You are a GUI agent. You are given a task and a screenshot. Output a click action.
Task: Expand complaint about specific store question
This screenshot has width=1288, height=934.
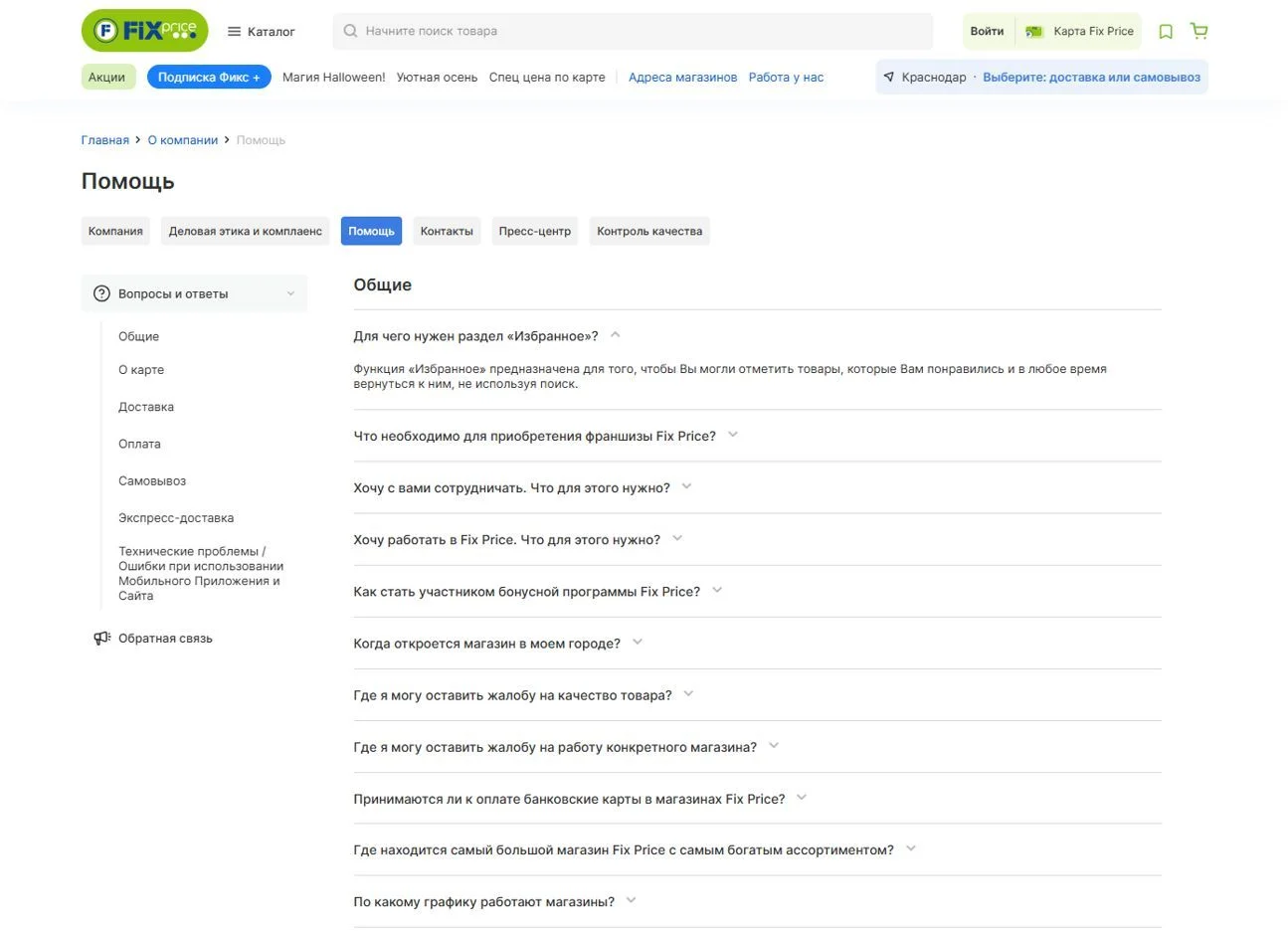click(x=774, y=745)
